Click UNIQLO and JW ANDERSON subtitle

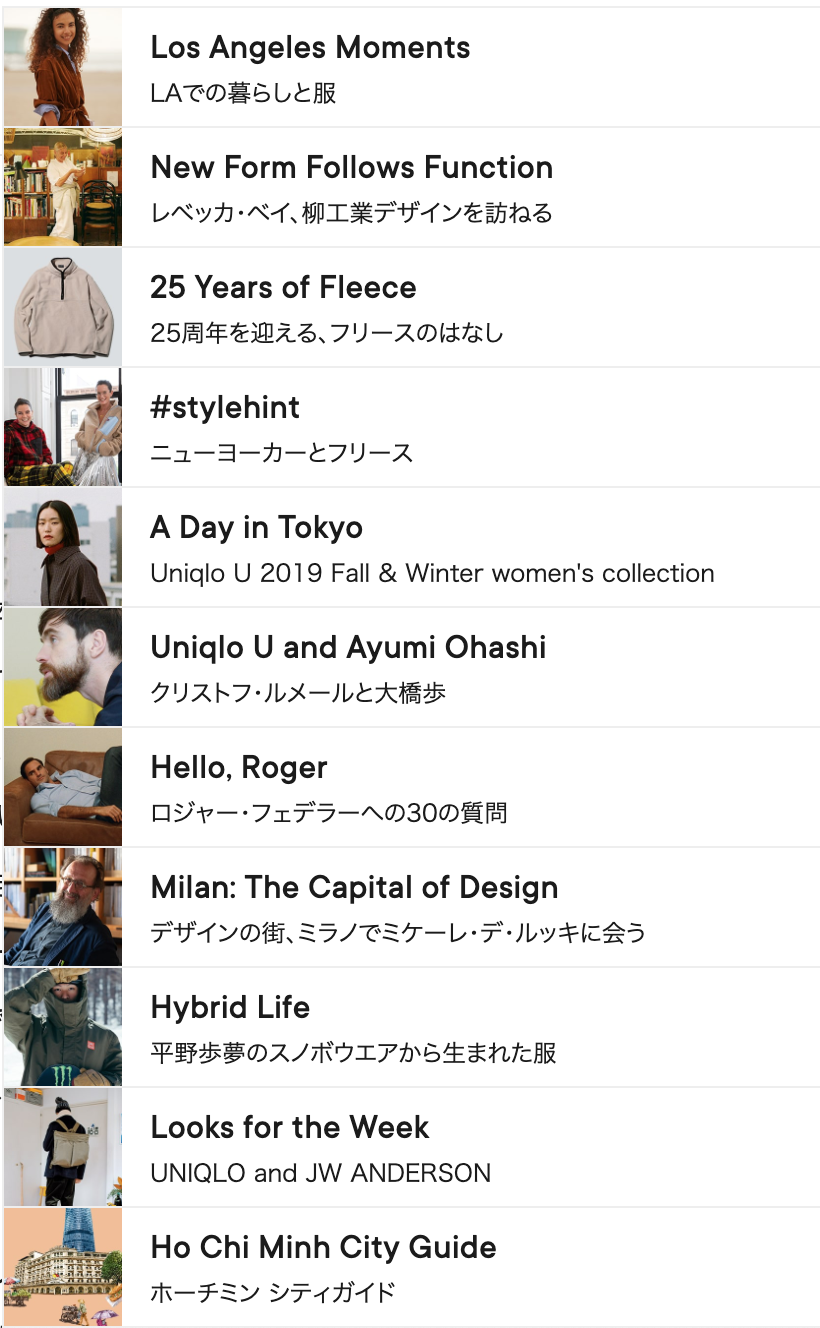pos(320,1173)
